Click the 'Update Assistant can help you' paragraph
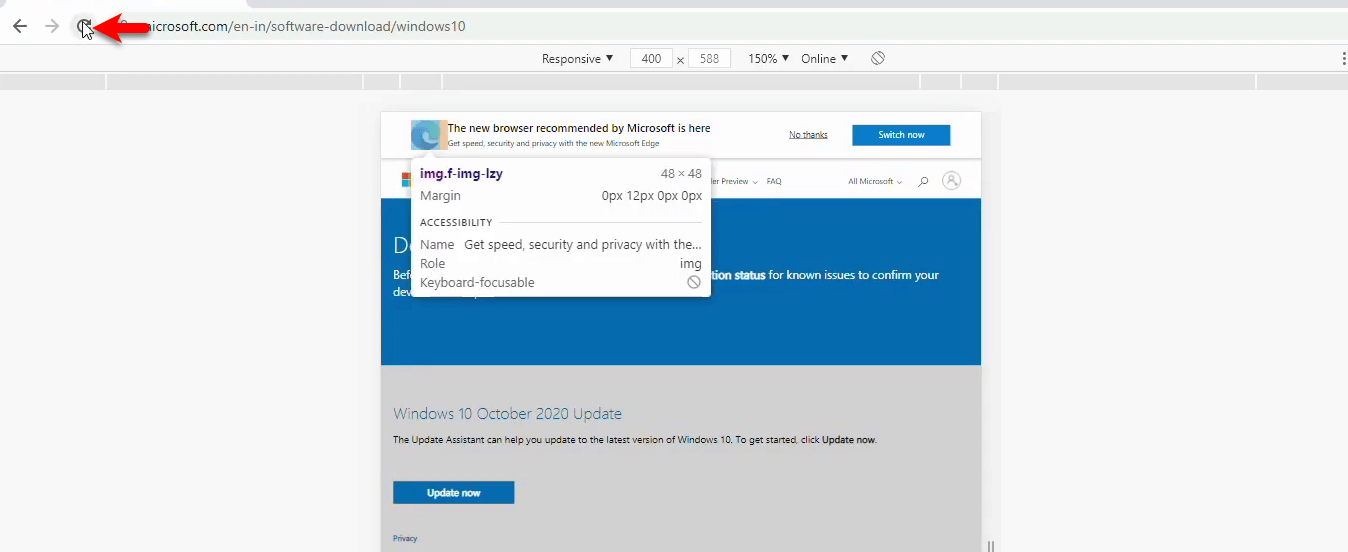The height and width of the screenshot is (552, 1348). click(634, 440)
